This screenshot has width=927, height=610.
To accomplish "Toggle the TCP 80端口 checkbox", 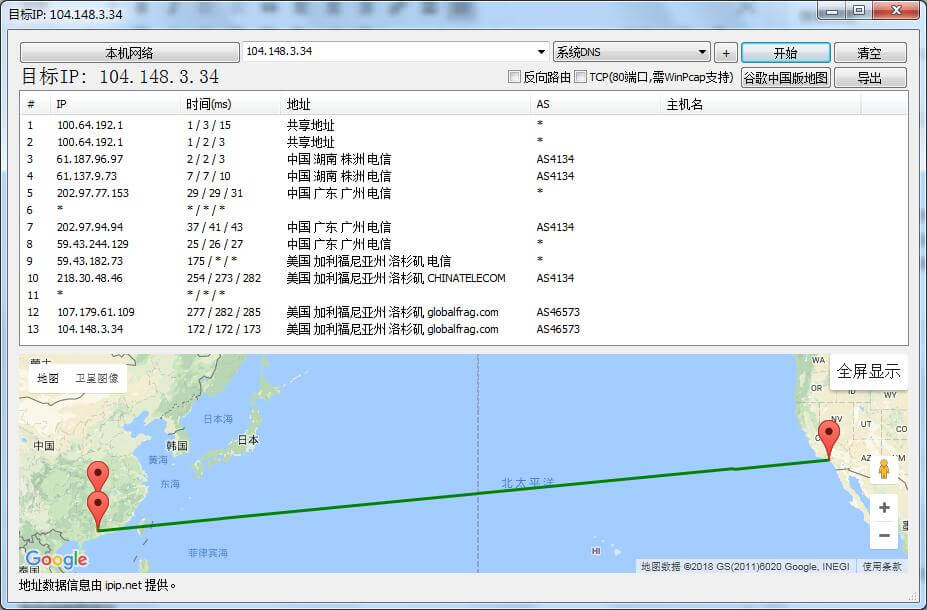I will pos(581,77).
